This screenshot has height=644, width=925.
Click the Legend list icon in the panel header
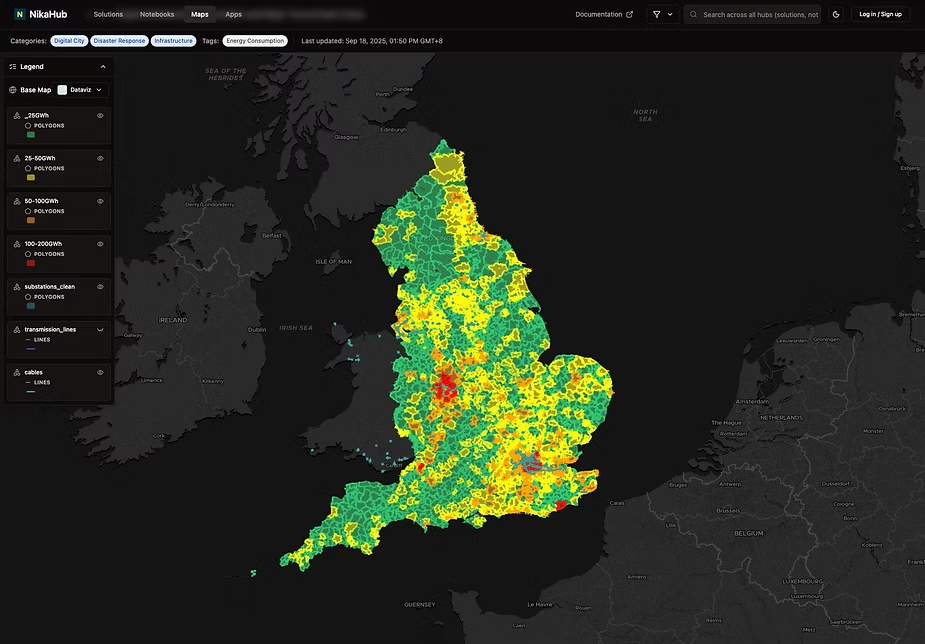click(12, 67)
